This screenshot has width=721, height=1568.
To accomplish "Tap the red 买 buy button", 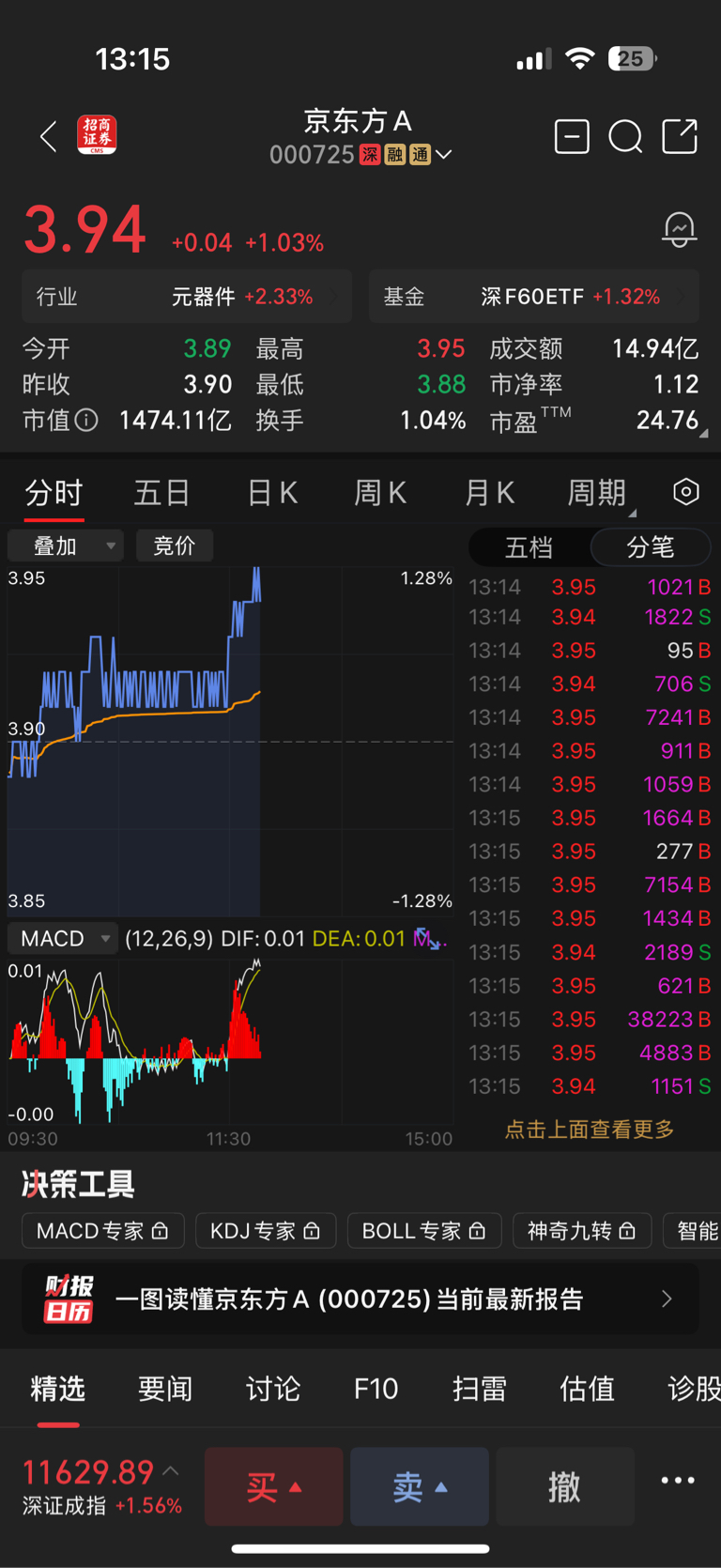I will click(273, 1486).
